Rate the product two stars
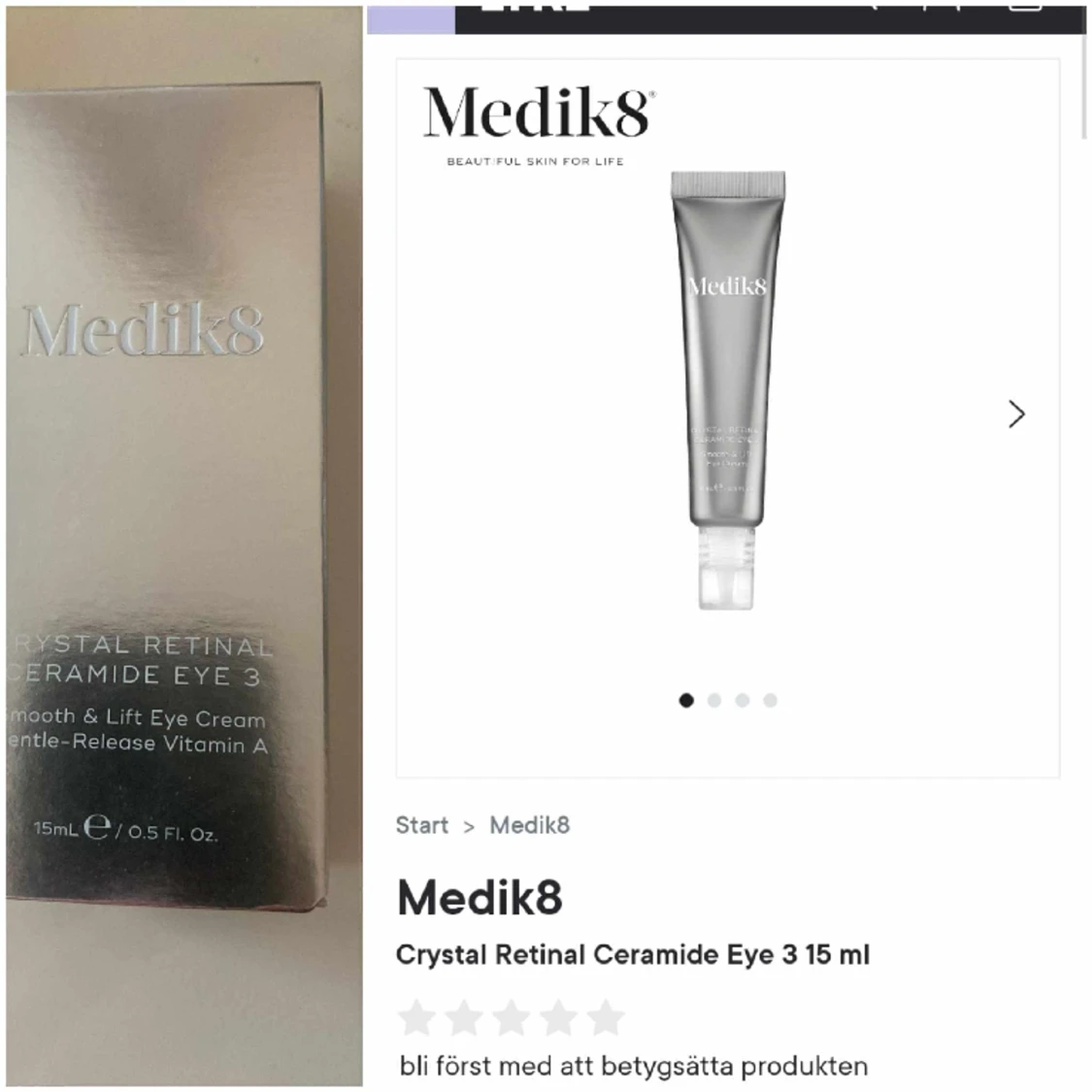The image size is (1092, 1092). [464, 1018]
